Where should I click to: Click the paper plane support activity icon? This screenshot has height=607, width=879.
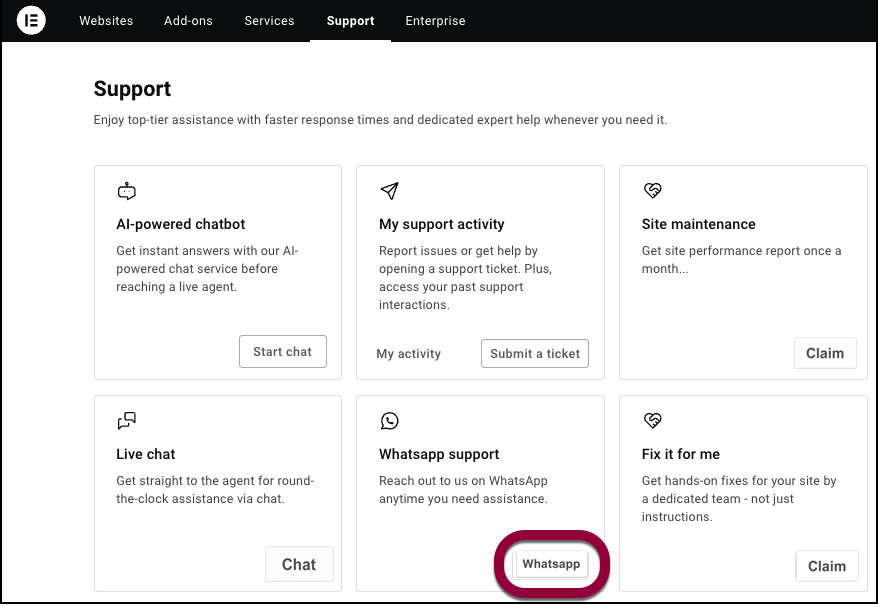coord(389,191)
